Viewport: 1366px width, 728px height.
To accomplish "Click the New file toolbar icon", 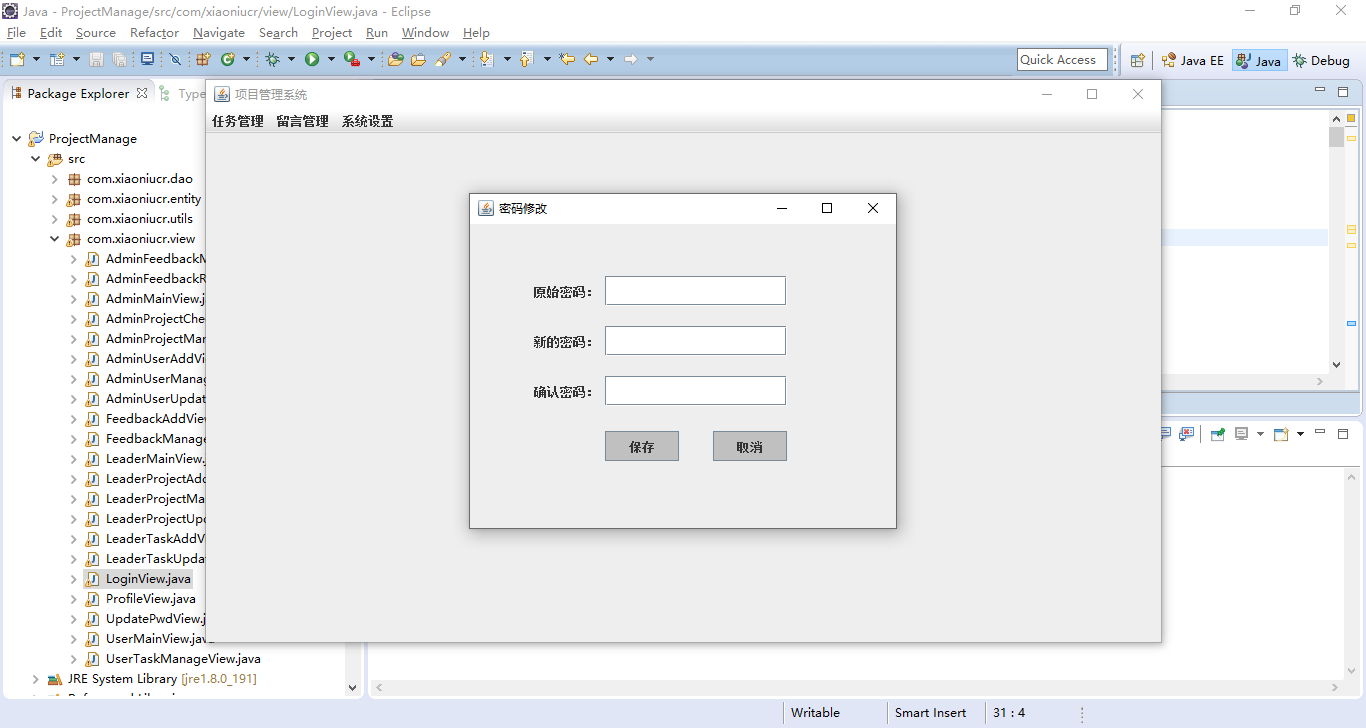I will pyautogui.click(x=17, y=59).
